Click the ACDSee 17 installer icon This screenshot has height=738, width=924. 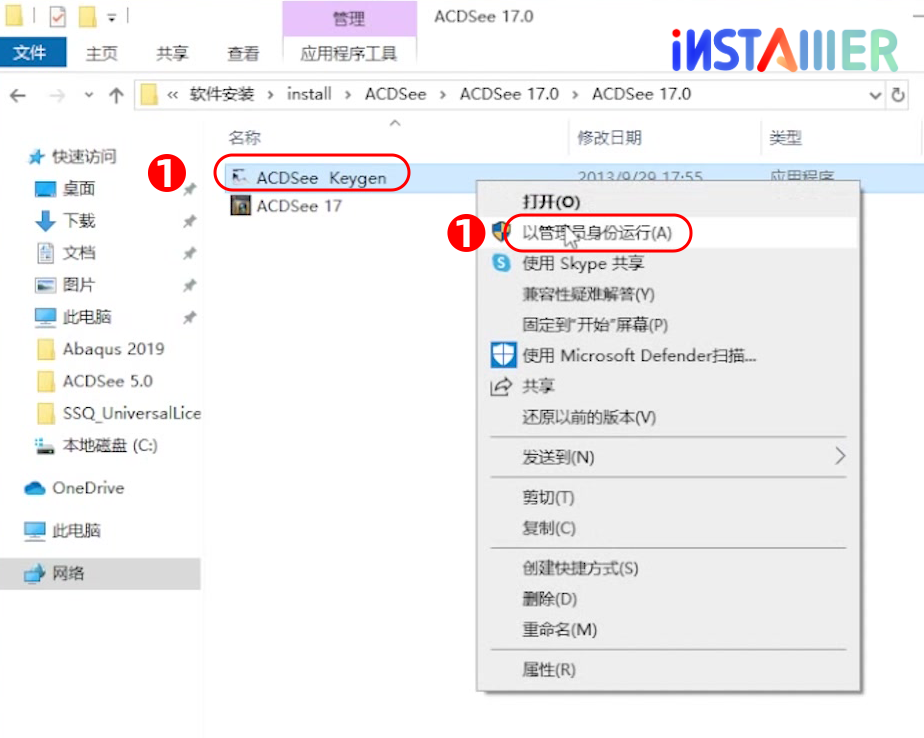(240, 206)
